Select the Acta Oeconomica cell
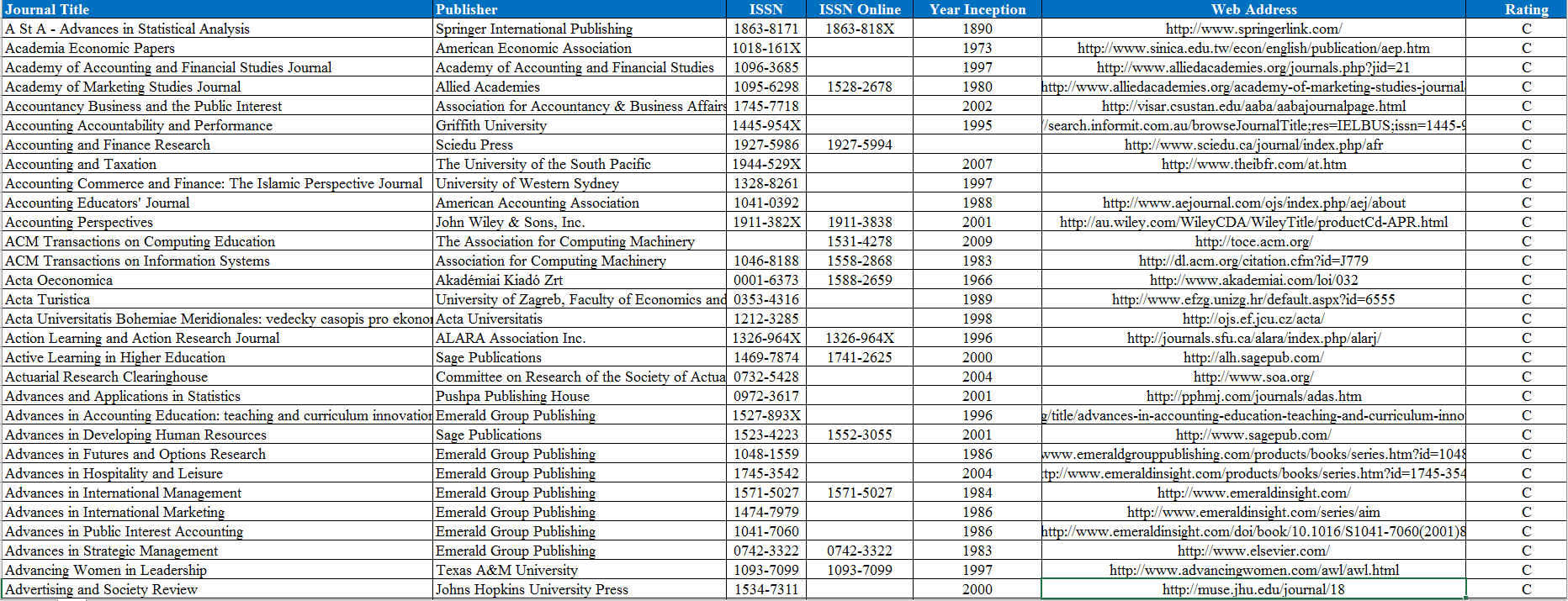Viewport: 1568px width, 601px height. (x=217, y=280)
